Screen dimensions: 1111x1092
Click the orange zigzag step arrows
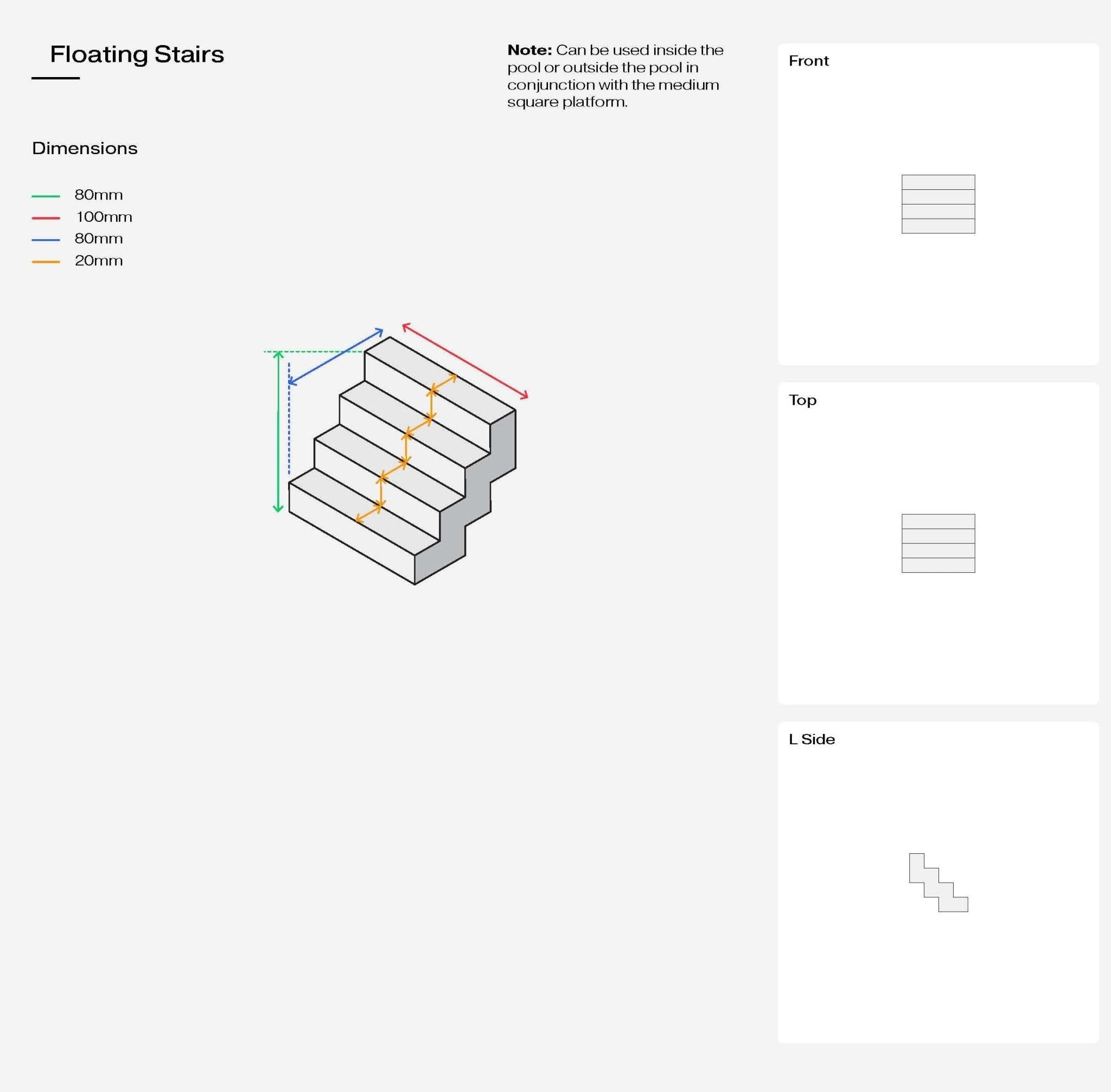tap(406, 449)
